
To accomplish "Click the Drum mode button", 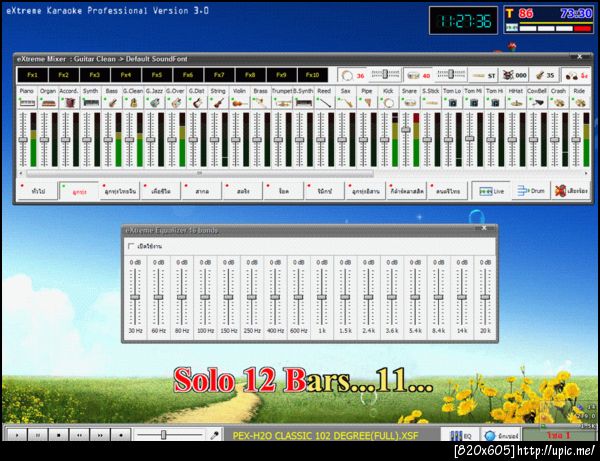I will coord(531,191).
